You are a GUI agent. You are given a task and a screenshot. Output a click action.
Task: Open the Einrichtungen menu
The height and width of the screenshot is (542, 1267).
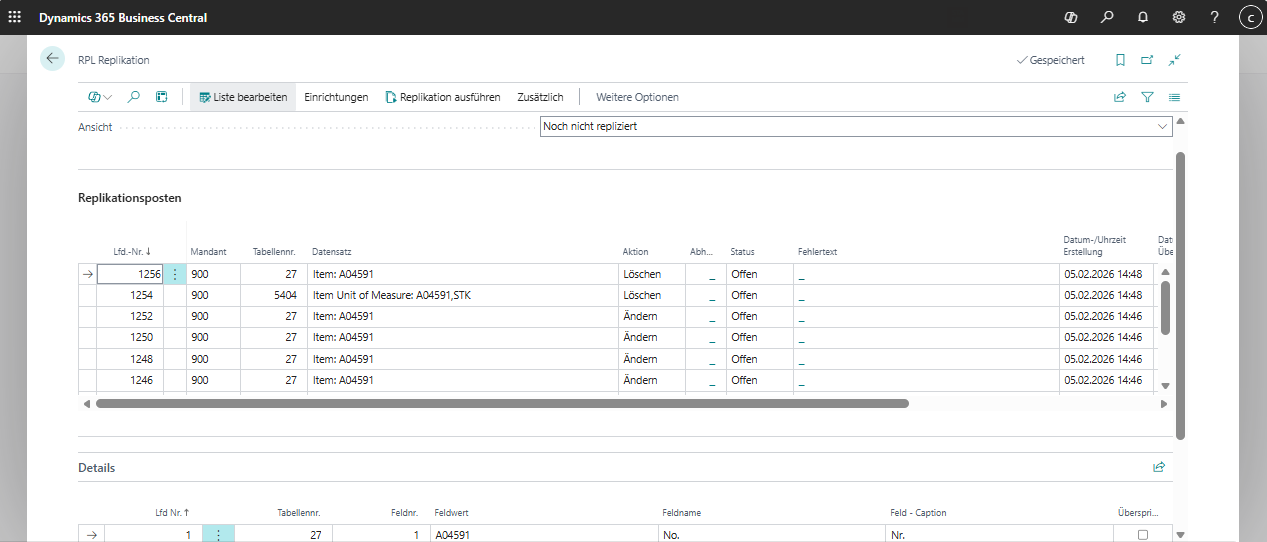click(x=336, y=97)
